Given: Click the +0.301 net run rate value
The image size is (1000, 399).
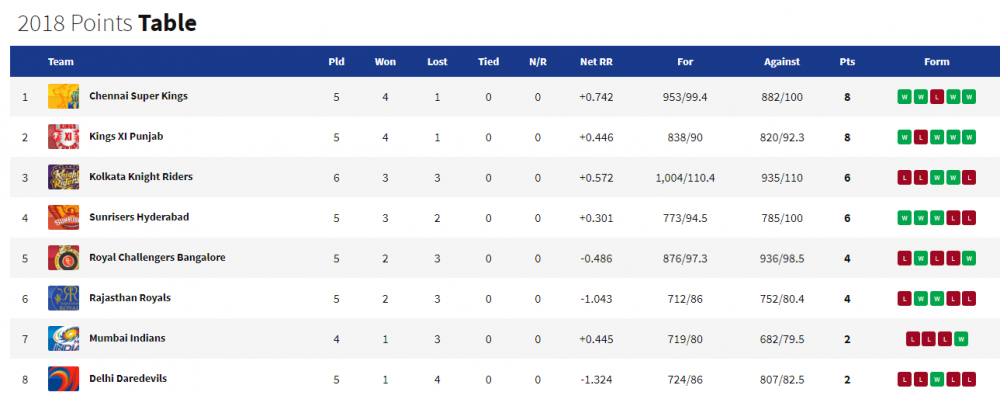Looking at the screenshot, I should [596, 218].
